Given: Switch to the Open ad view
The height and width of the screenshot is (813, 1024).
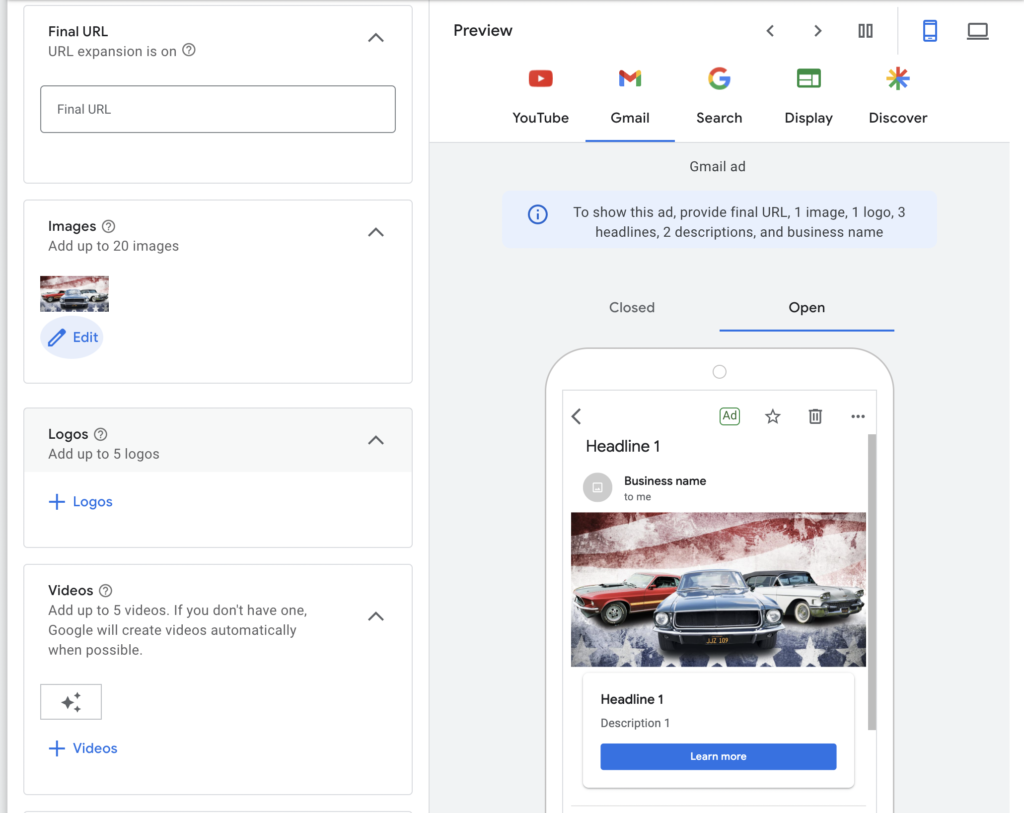Looking at the screenshot, I should (x=807, y=308).
